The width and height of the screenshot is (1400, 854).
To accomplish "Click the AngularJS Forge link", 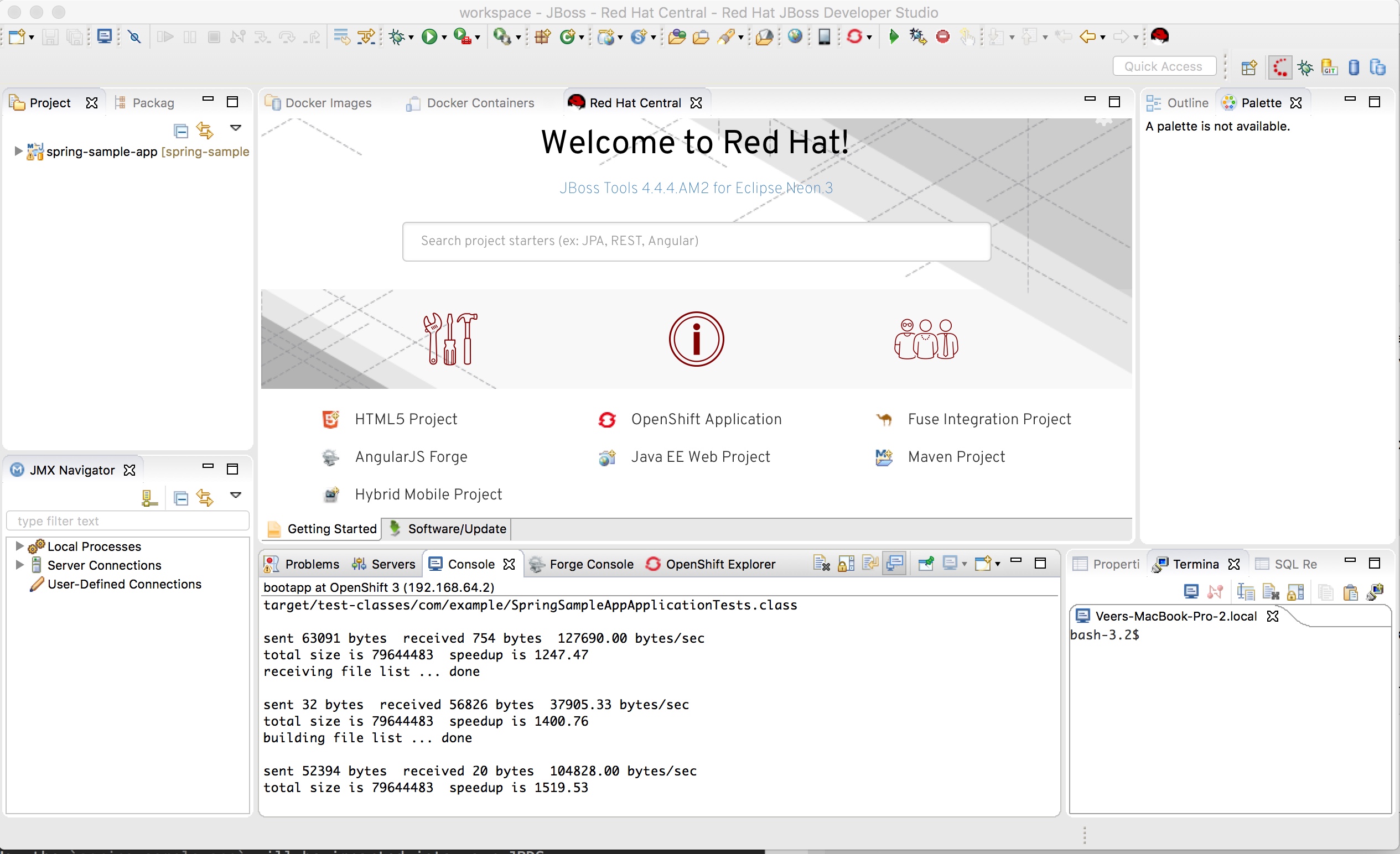I will [411, 457].
